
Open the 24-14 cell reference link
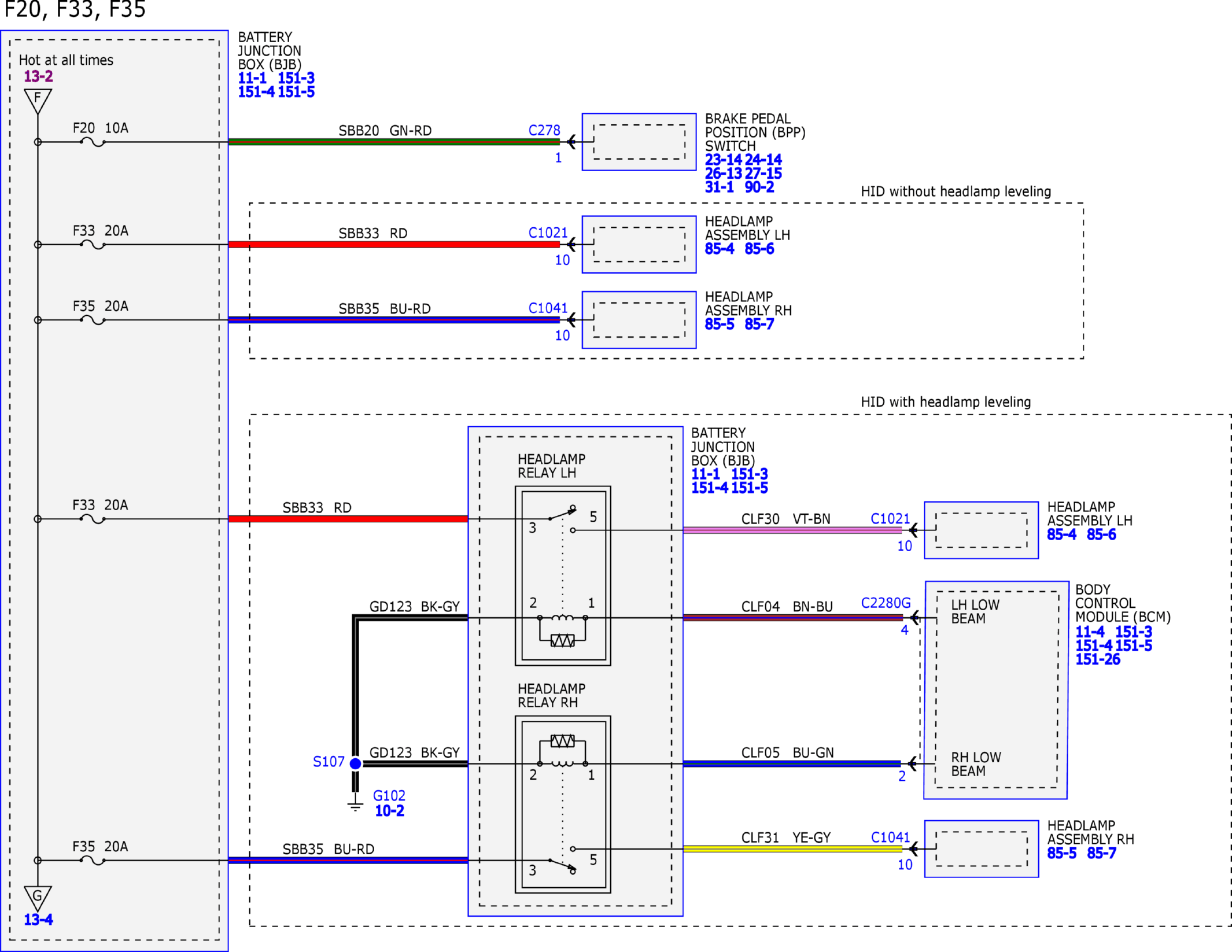click(763, 160)
